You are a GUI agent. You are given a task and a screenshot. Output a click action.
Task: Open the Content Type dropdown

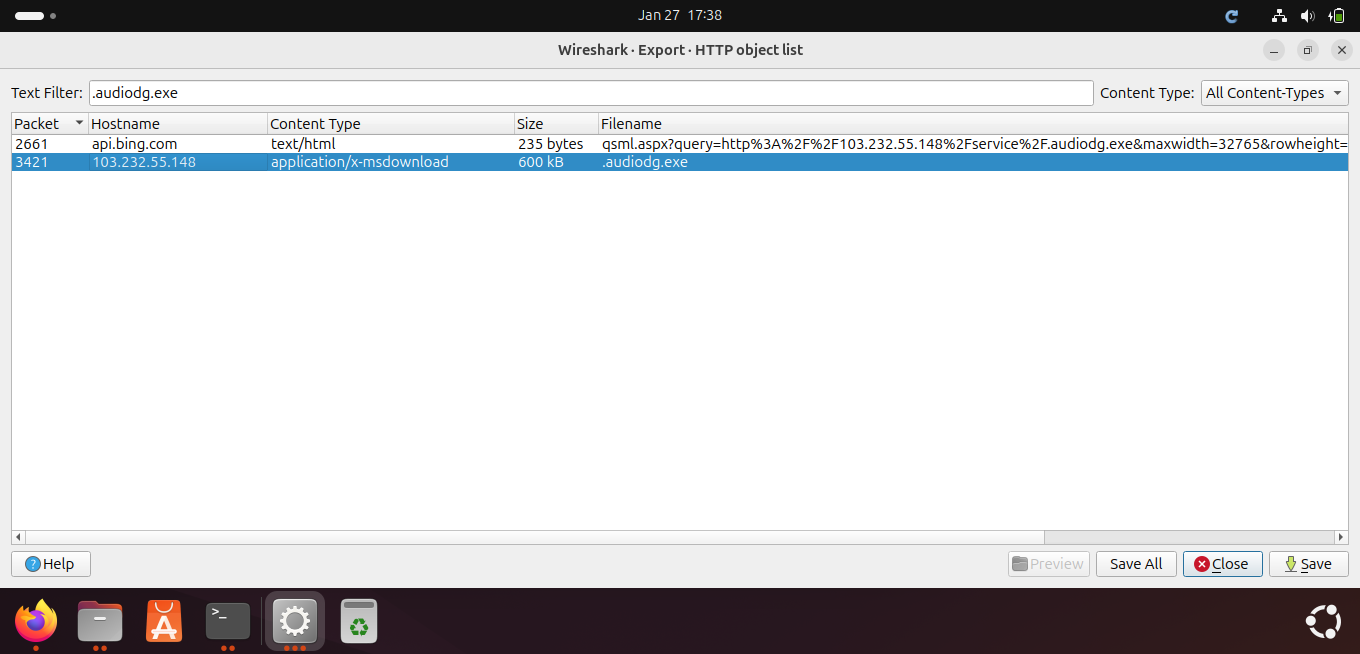click(x=1274, y=93)
